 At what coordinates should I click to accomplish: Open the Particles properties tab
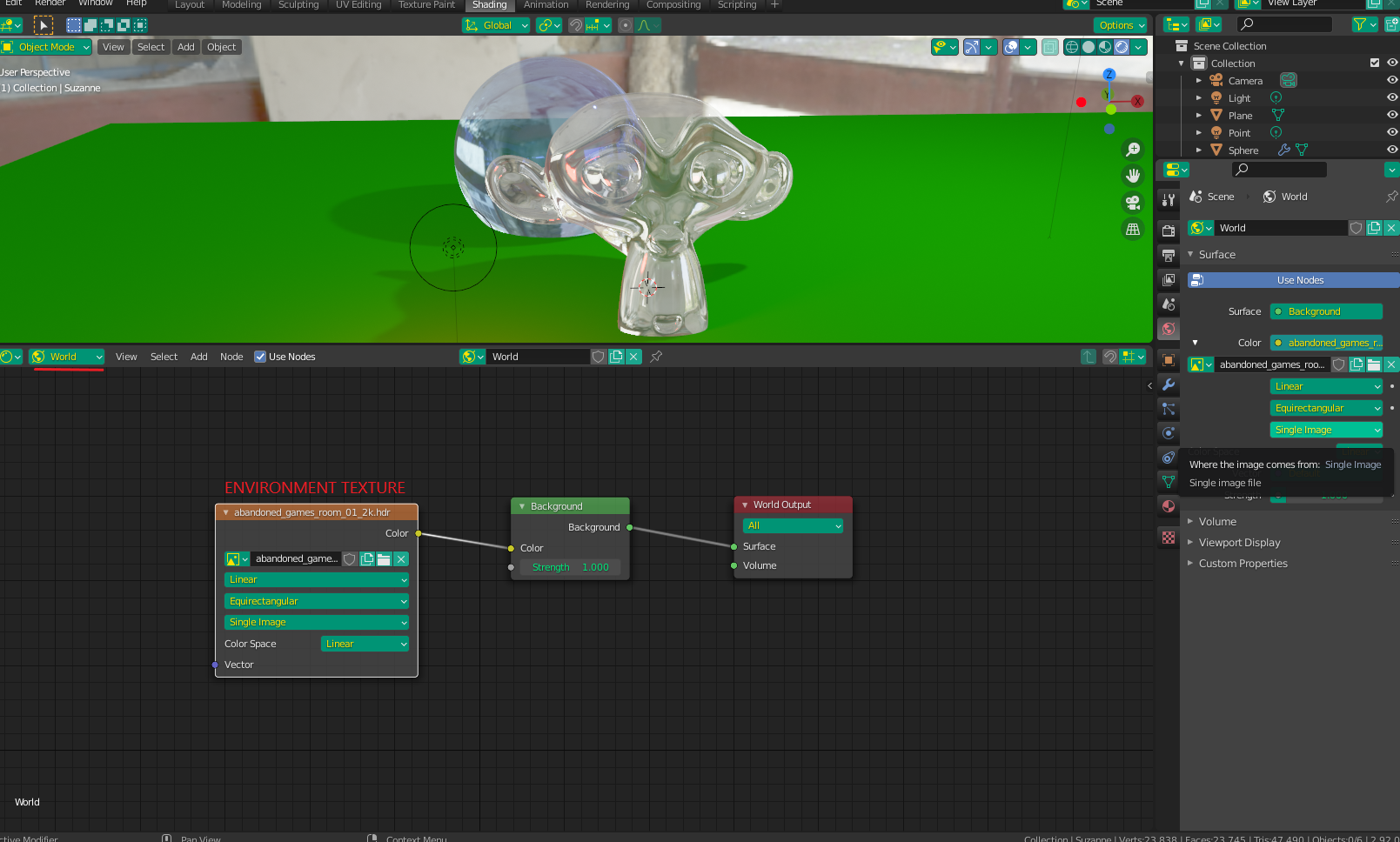click(x=1169, y=409)
